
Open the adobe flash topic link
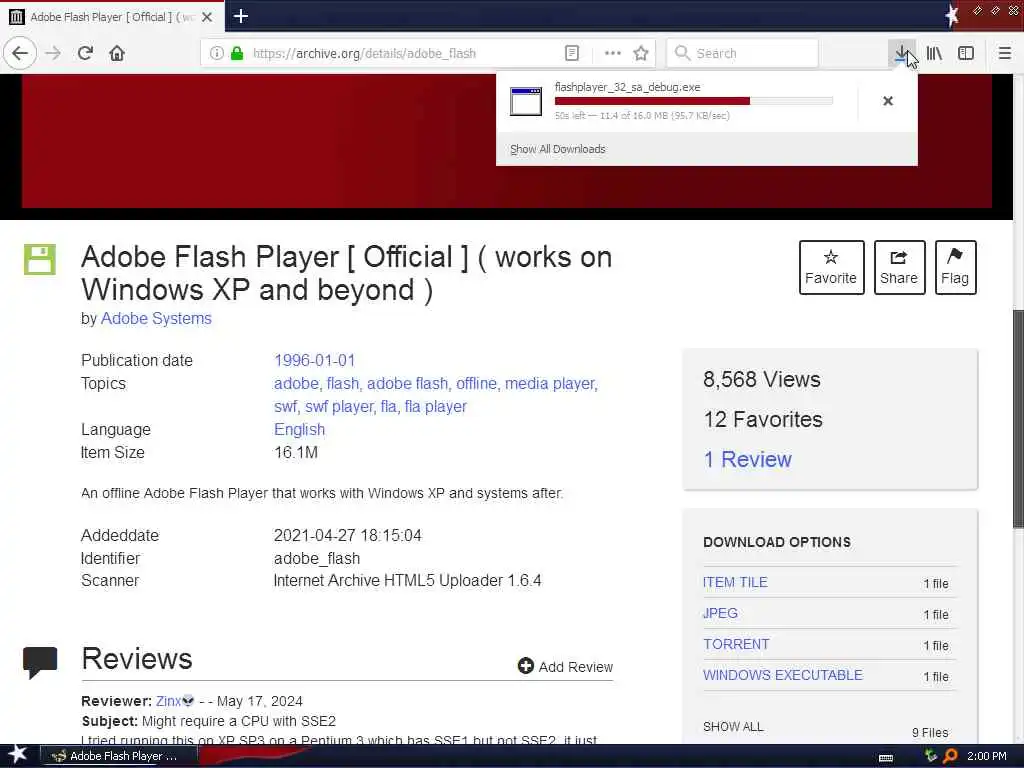(x=408, y=383)
